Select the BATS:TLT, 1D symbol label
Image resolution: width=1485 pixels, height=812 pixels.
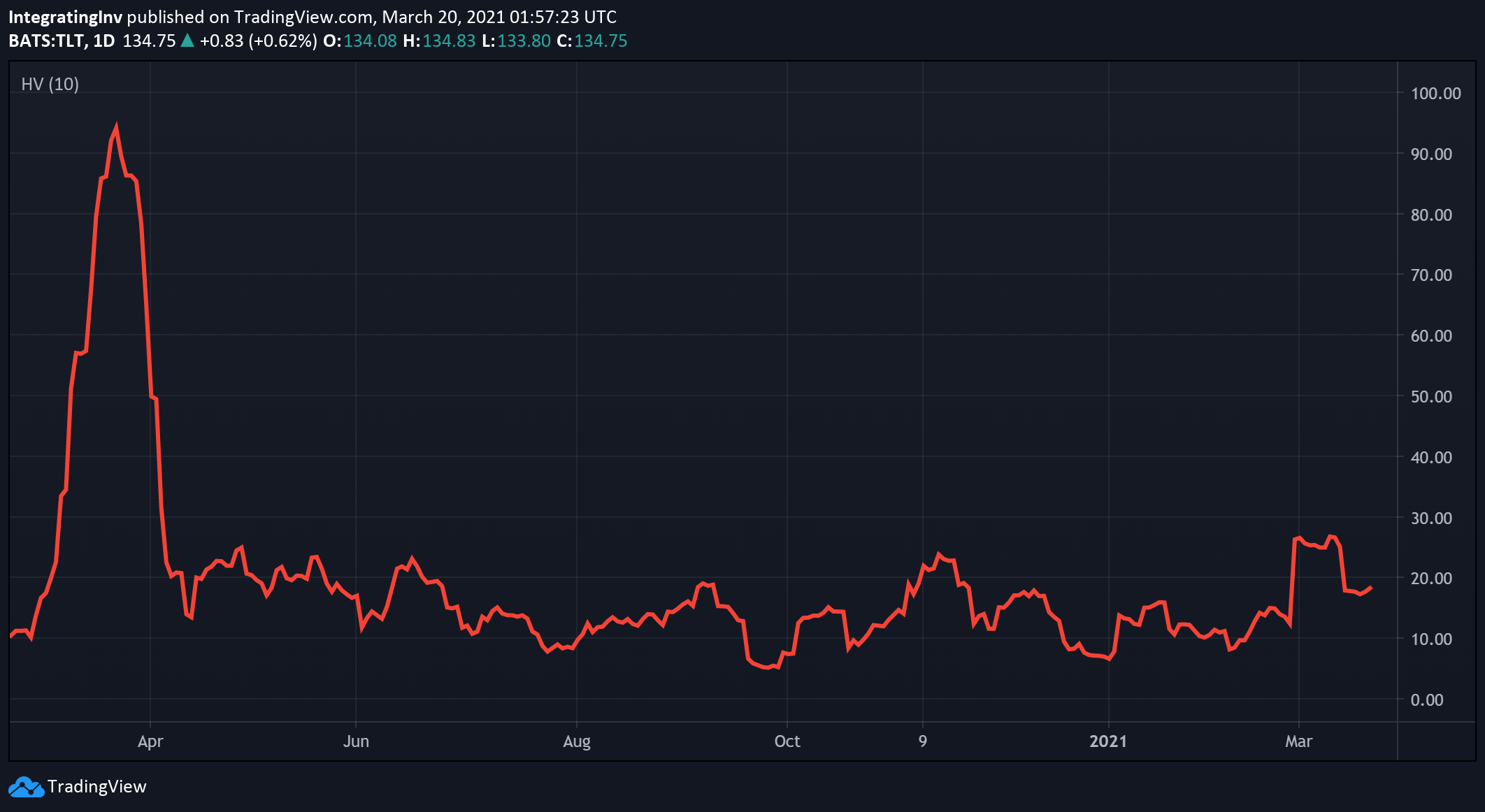click(62, 41)
